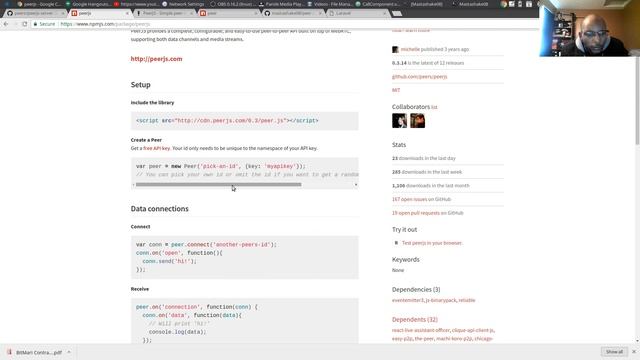
Task: Click '23 downloads in the last day' stat
Action: pos(424,158)
